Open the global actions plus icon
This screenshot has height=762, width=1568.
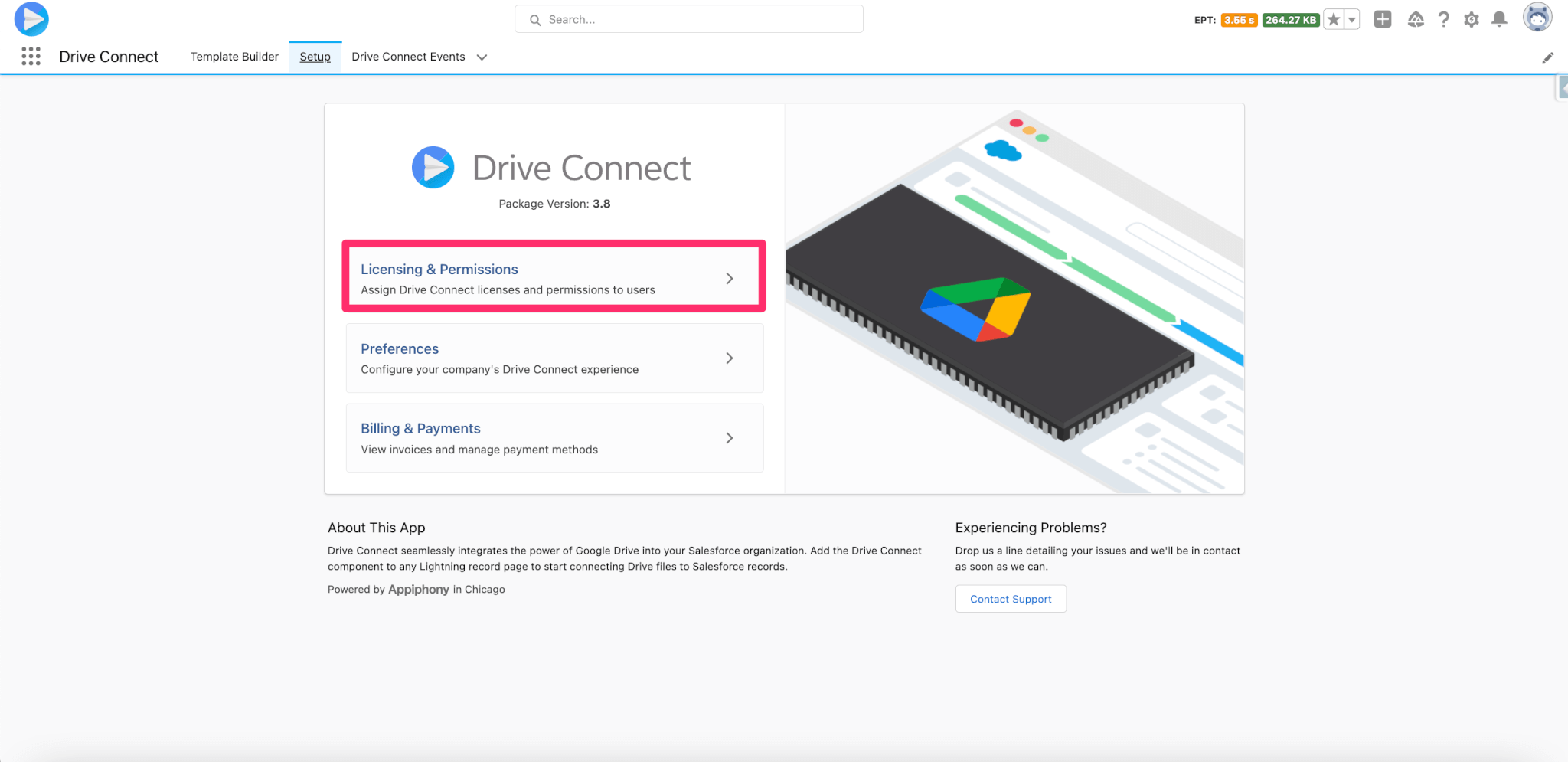1382,19
